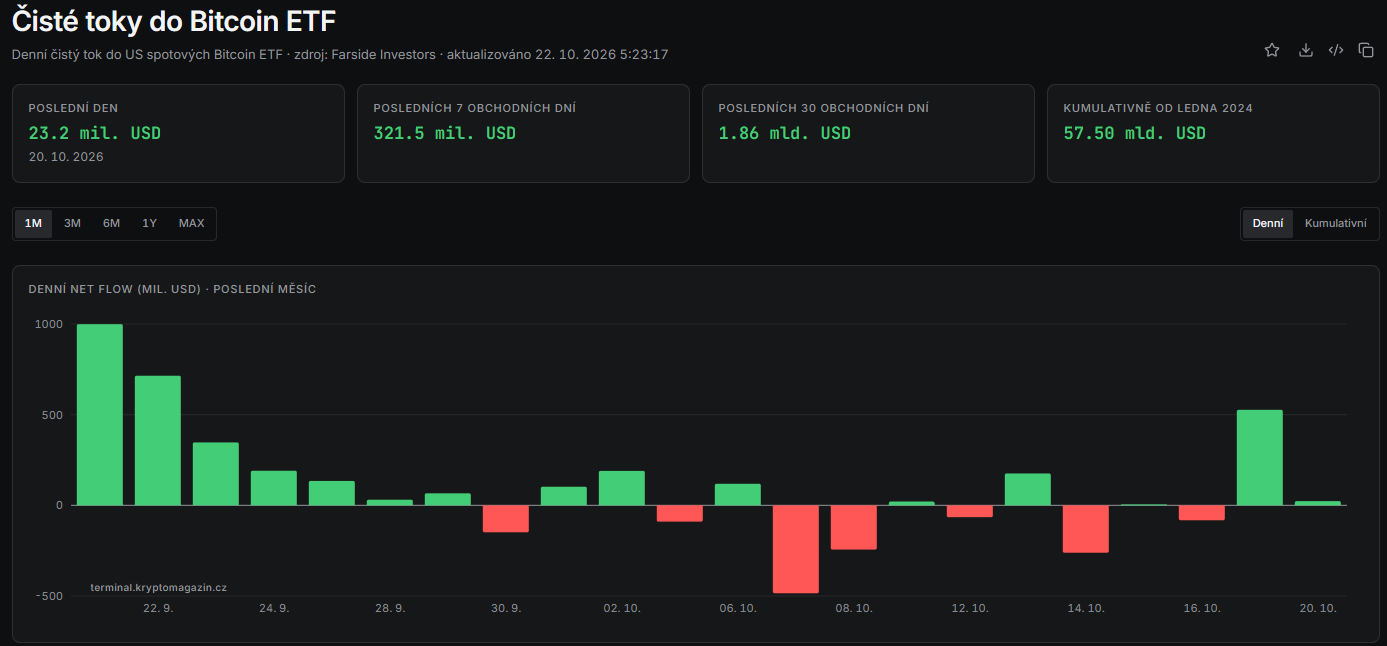Click the copy icon at top right
Image resolution: width=1387 pixels, height=646 pixels.
(x=1366, y=50)
